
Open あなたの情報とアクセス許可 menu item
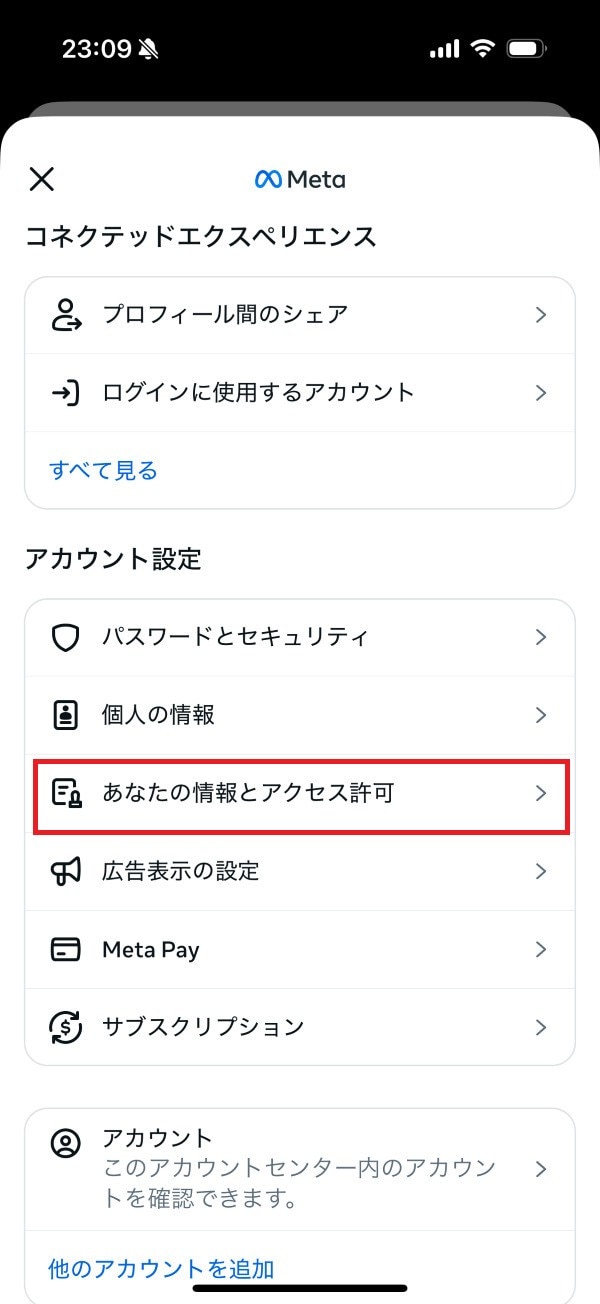tap(249, 794)
